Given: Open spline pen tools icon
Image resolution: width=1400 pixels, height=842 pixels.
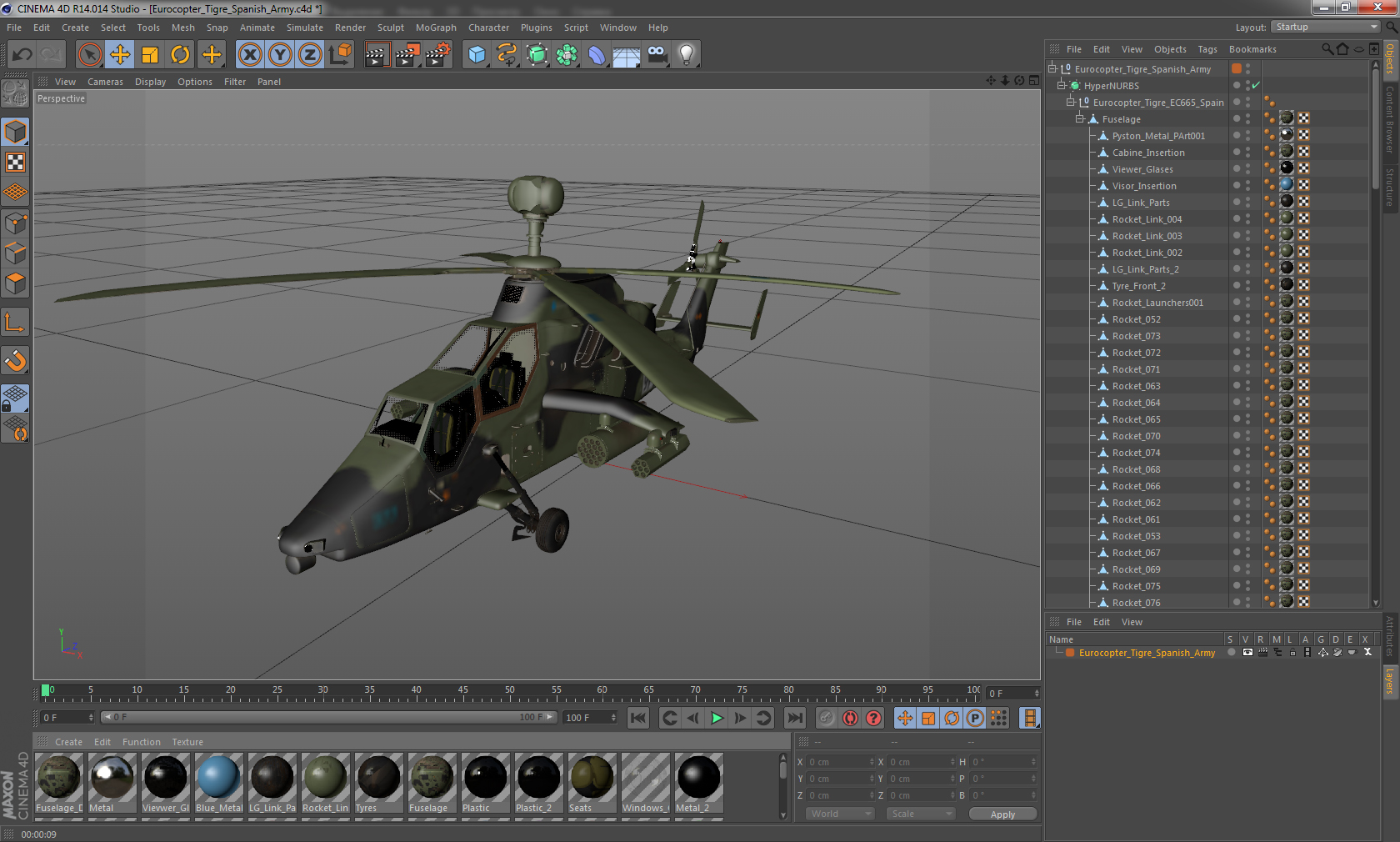Looking at the screenshot, I should 507,55.
